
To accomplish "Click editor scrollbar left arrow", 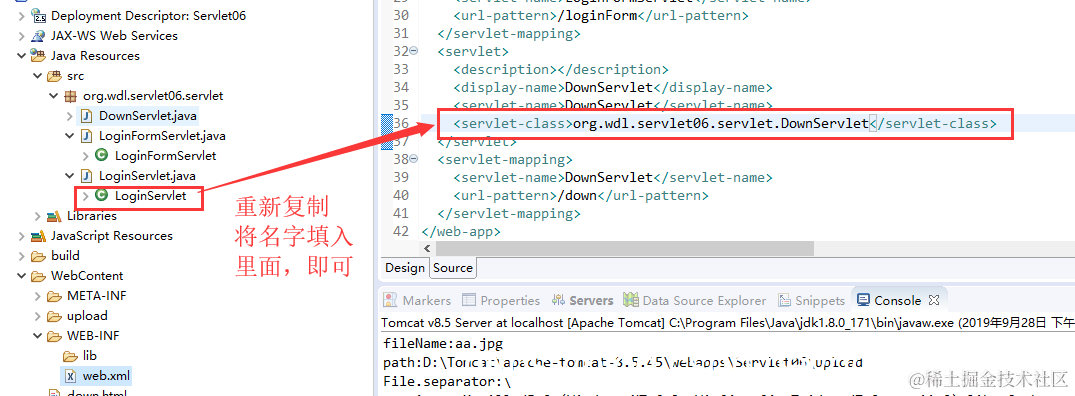I will tap(428, 248).
